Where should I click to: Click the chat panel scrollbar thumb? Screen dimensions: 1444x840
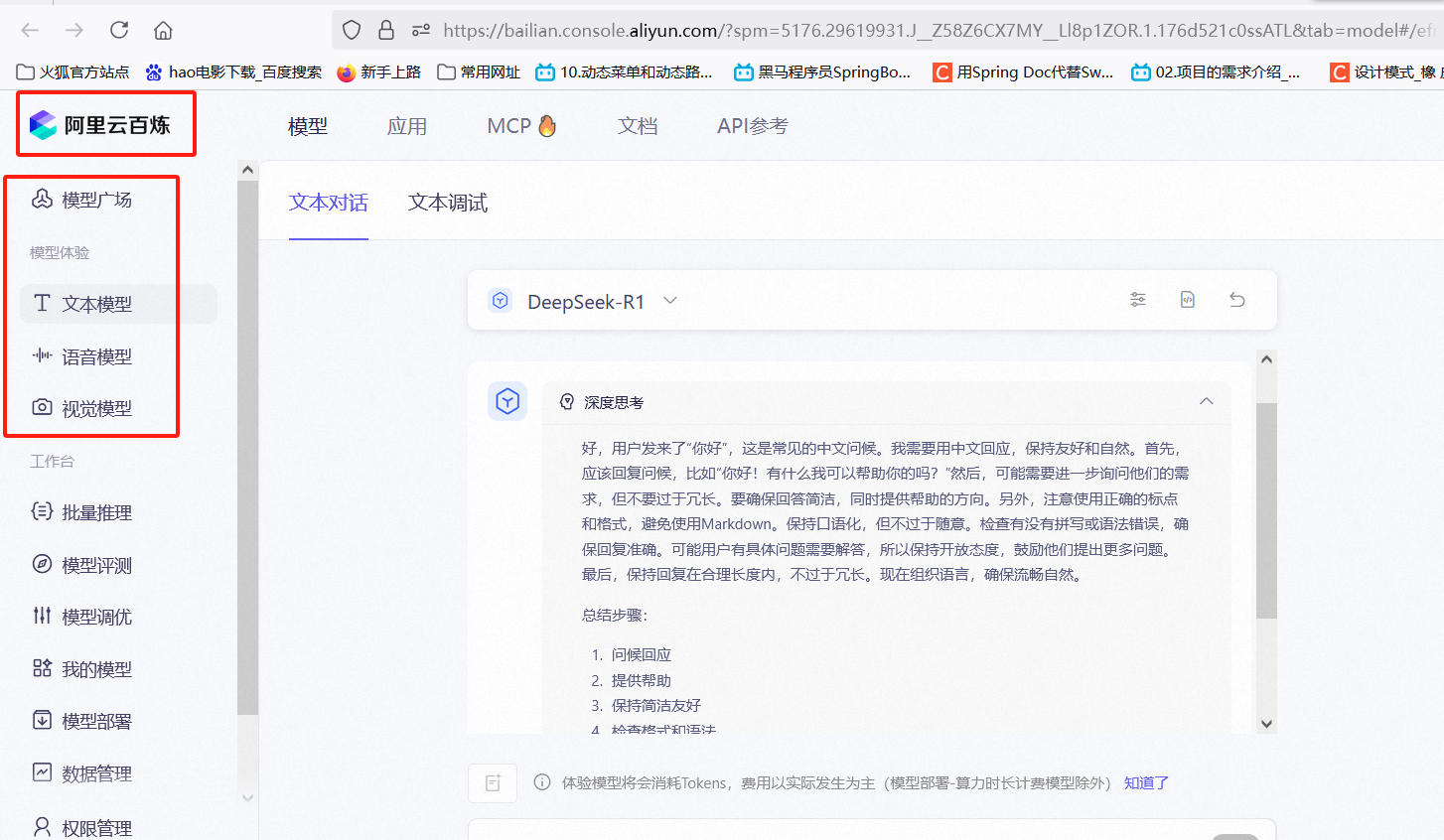[1266, 511]
